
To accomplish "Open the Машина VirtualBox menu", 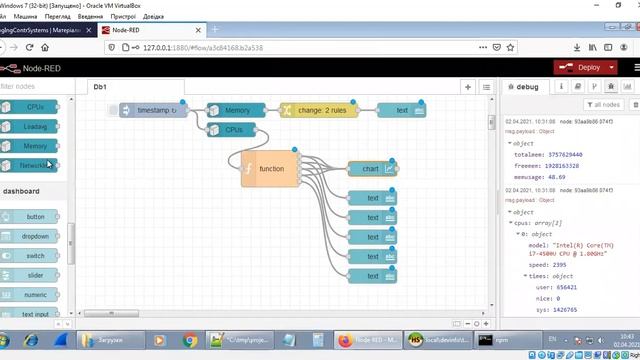I will (x=25, y=17).
